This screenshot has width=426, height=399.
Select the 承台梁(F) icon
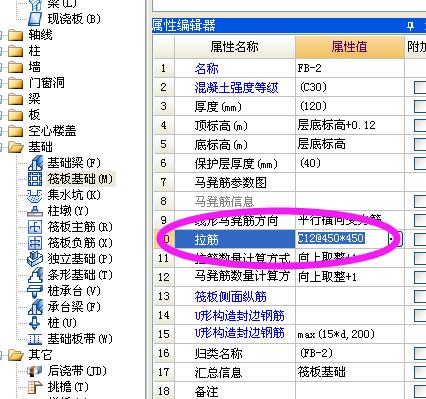pyautogui.click(x=35, y=307)
